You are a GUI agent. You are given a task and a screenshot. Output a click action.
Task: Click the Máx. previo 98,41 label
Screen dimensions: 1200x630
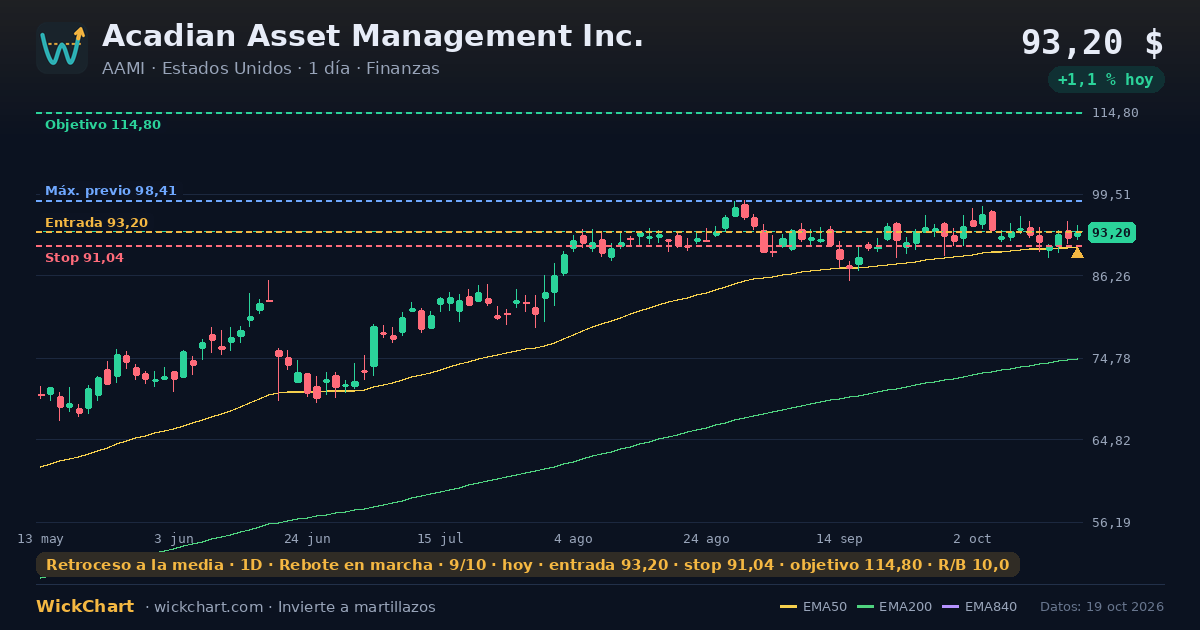click(111, 191)
